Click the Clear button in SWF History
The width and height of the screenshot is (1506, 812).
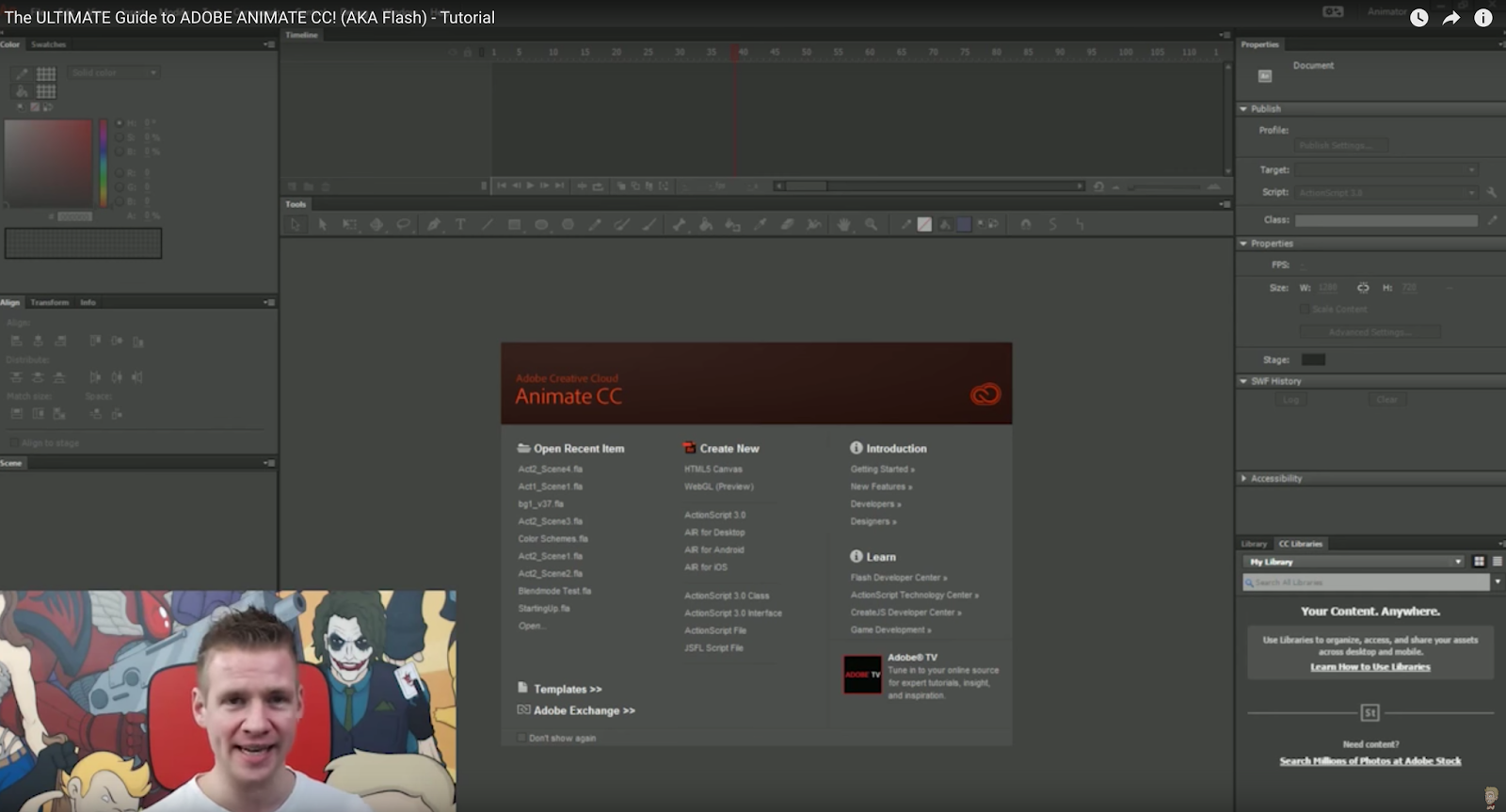coord(1386,400)
